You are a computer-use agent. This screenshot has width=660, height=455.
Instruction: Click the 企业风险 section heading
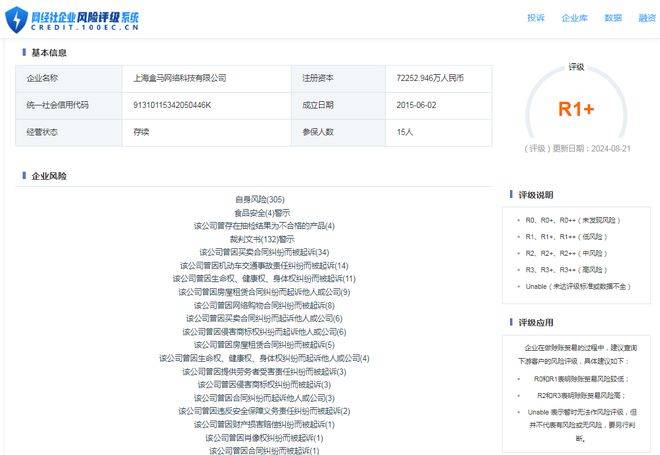click(x=49, y=176)
